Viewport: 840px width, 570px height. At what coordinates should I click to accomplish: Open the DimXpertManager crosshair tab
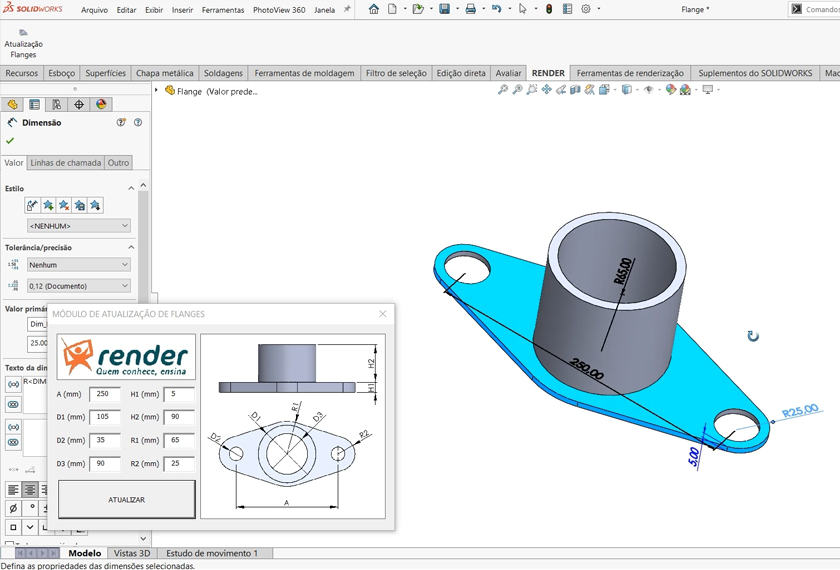(79, 104)
